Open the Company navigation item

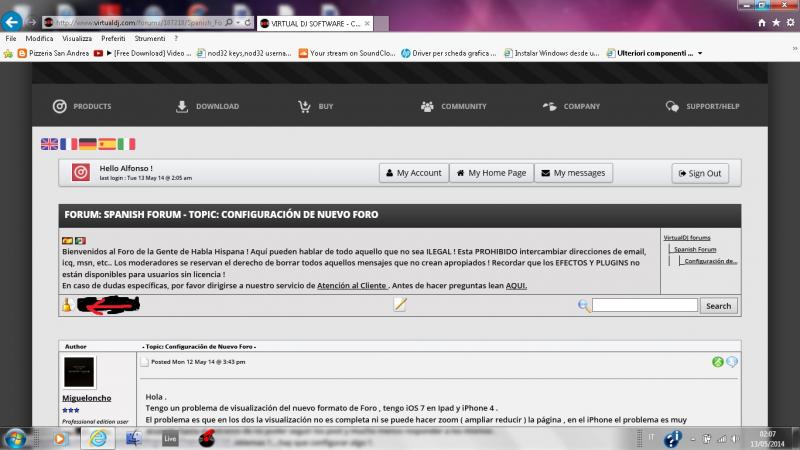tap(571, 106)
